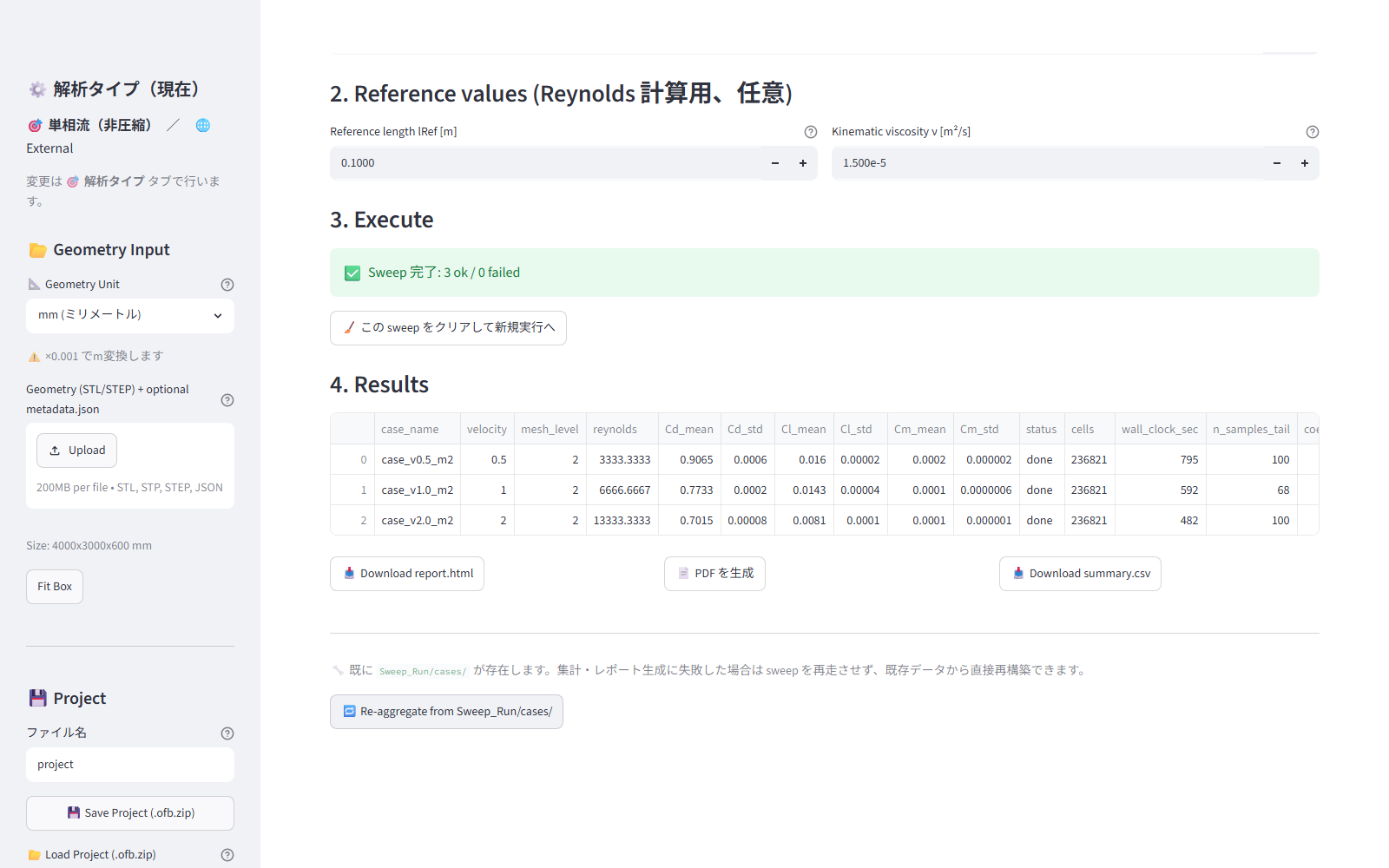Click the globe External icon
1389x868 pixels.
click(x=203, y=125)
